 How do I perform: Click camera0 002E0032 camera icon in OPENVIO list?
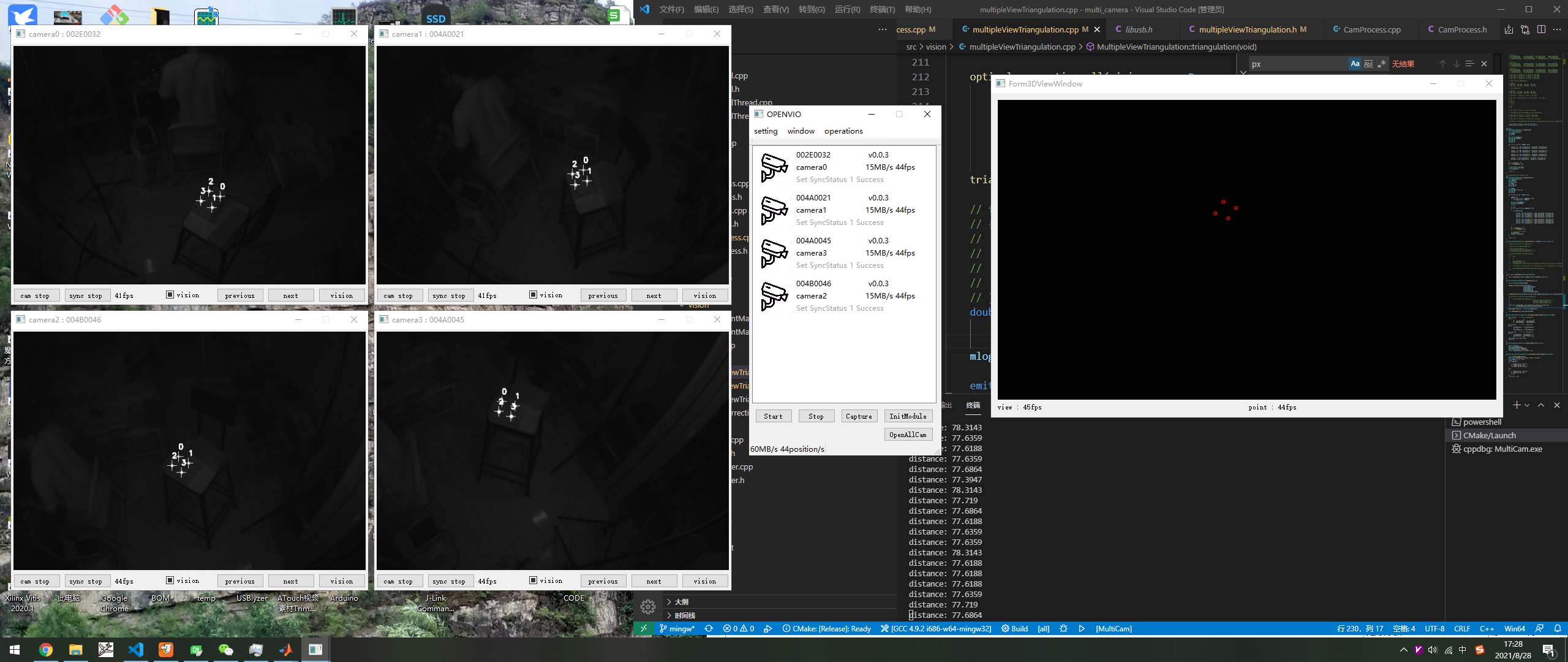774,167
